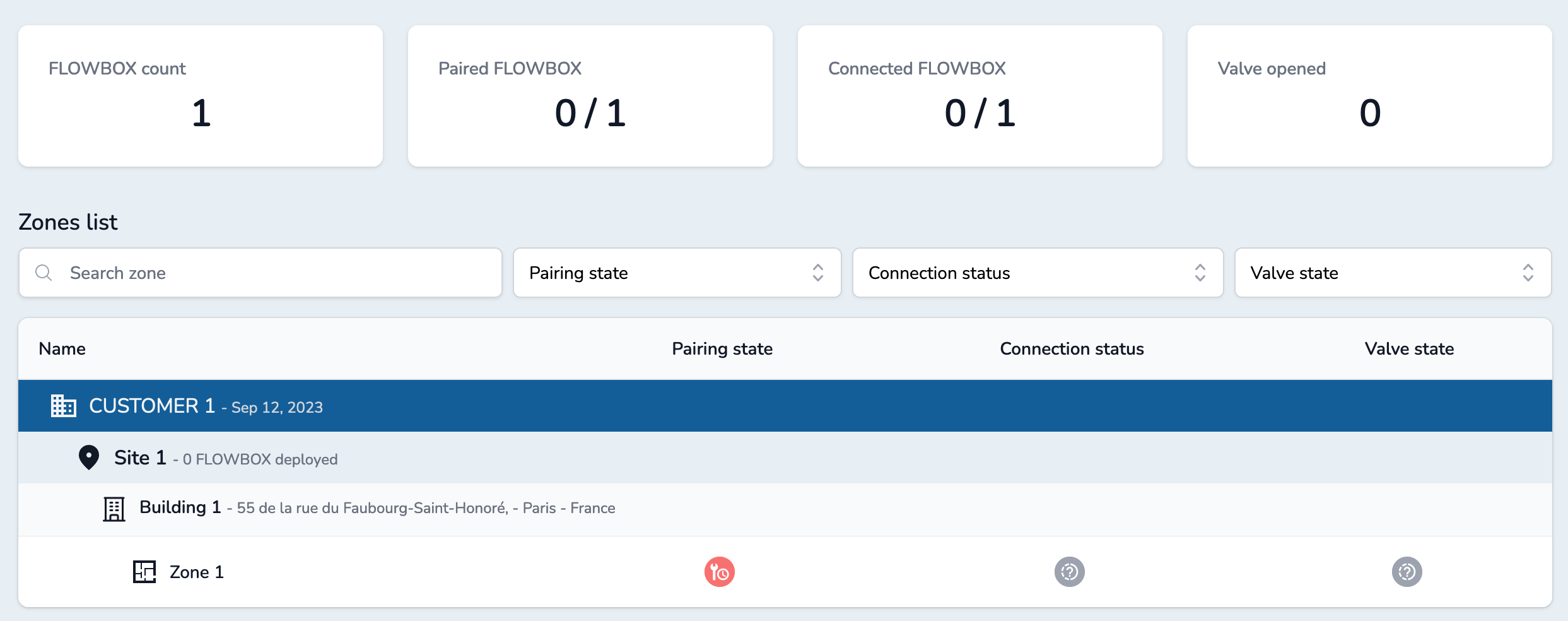Click Zone 1 valve state unknown icon

(x=1407, y=572)
